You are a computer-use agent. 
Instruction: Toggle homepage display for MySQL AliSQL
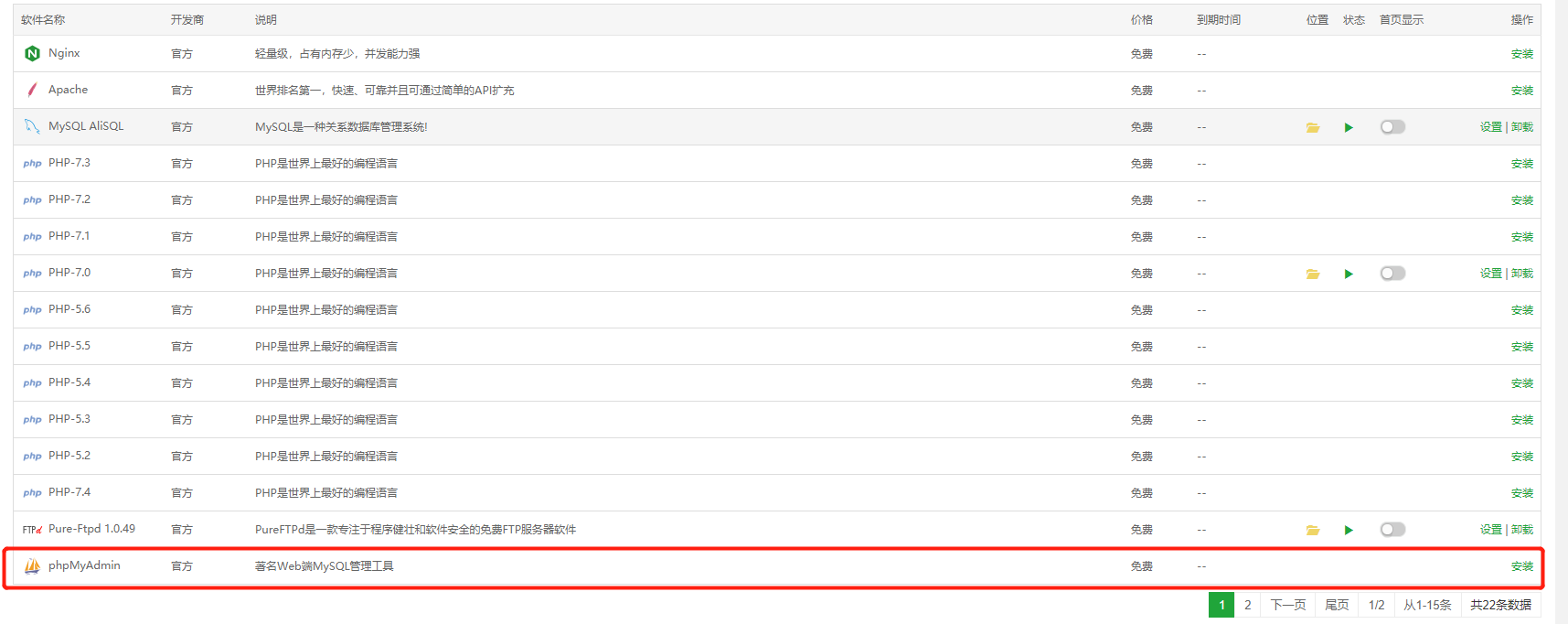click(1392, 127)
